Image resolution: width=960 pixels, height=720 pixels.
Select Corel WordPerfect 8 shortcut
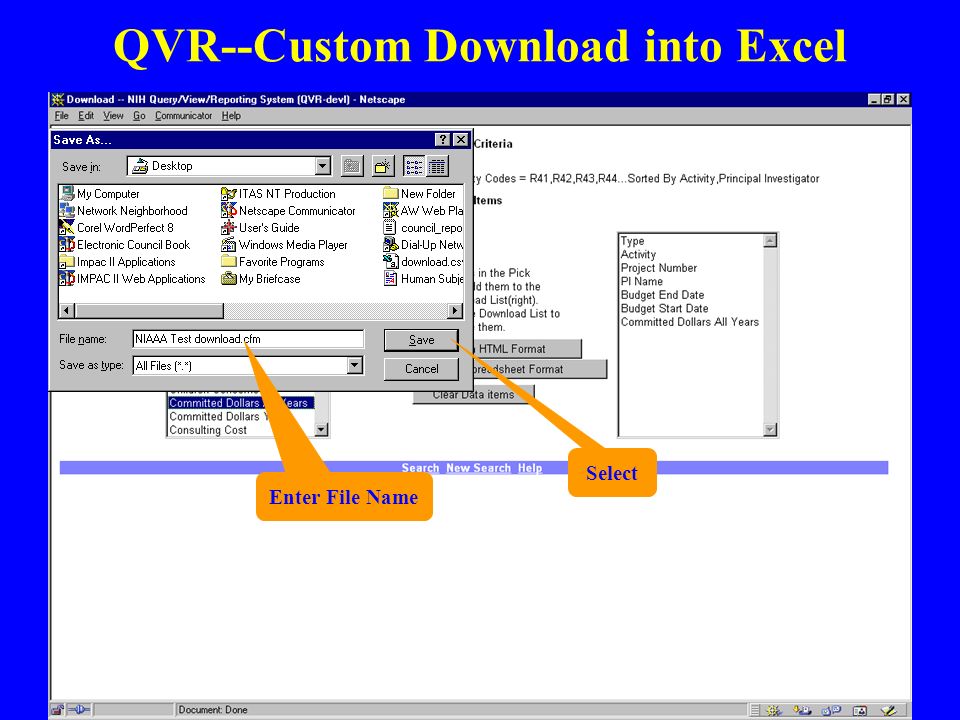pyautogui.click(x=116, y=228)
